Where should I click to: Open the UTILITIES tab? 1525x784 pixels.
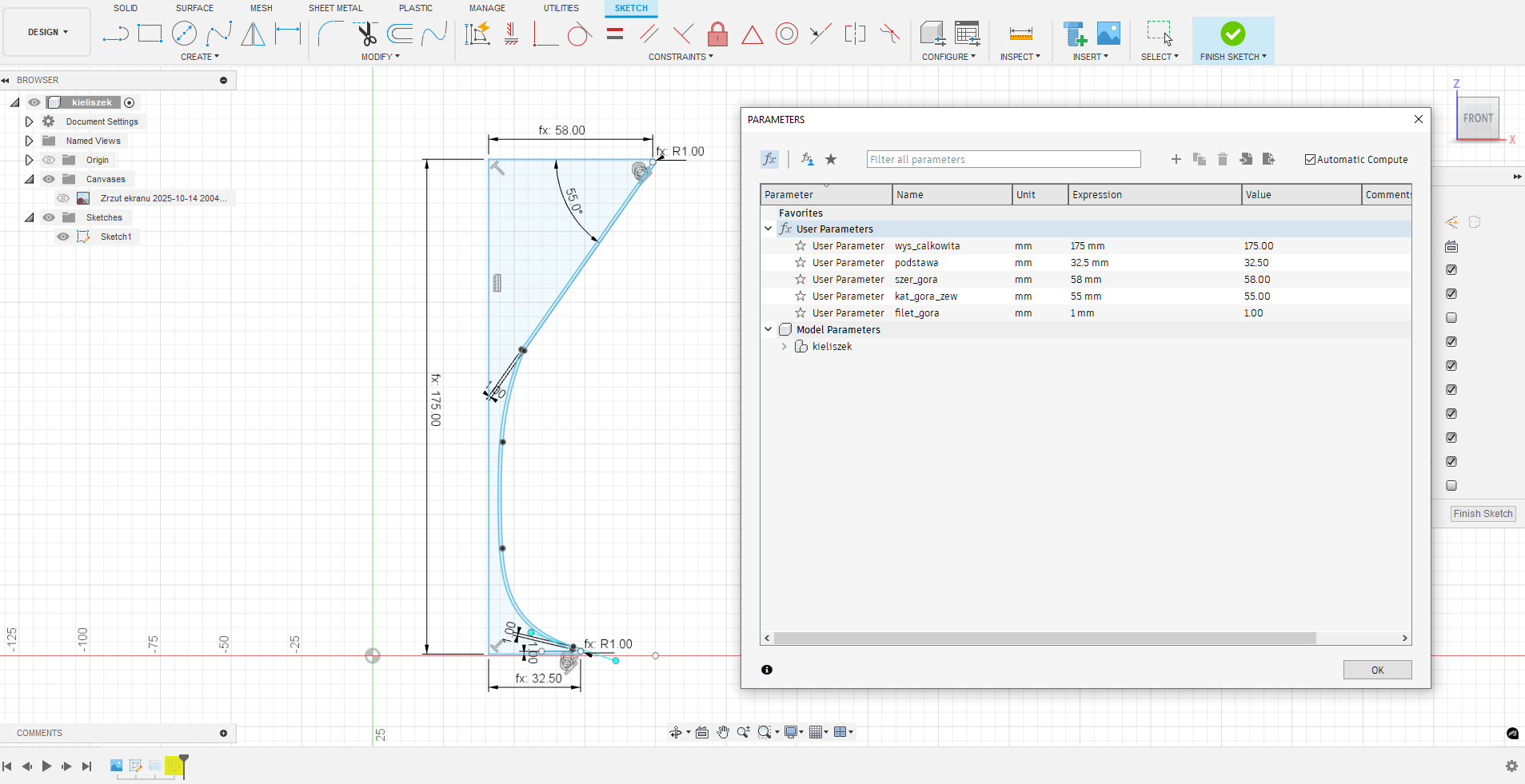pyautogui.click(x=561, y=8)
